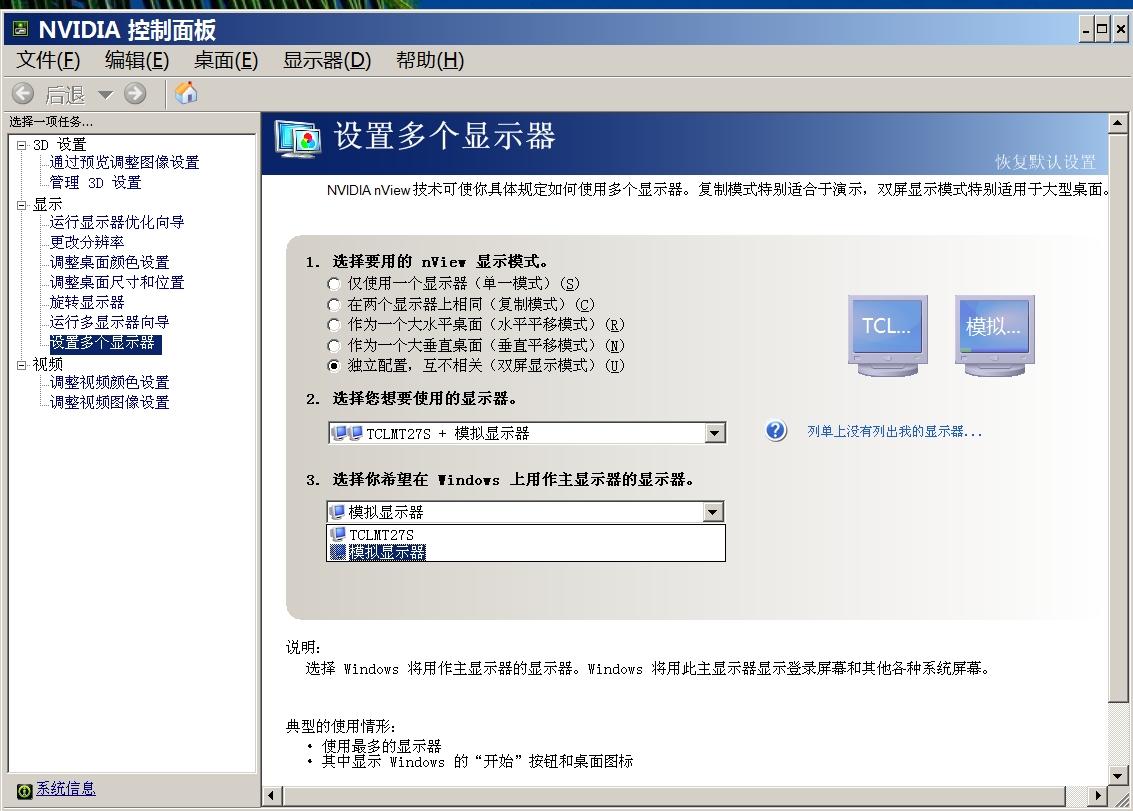Select 调整桌面尺寸和位置 tree item
1133x811 pixels.
pyautogui.click(x=117, y=283)
